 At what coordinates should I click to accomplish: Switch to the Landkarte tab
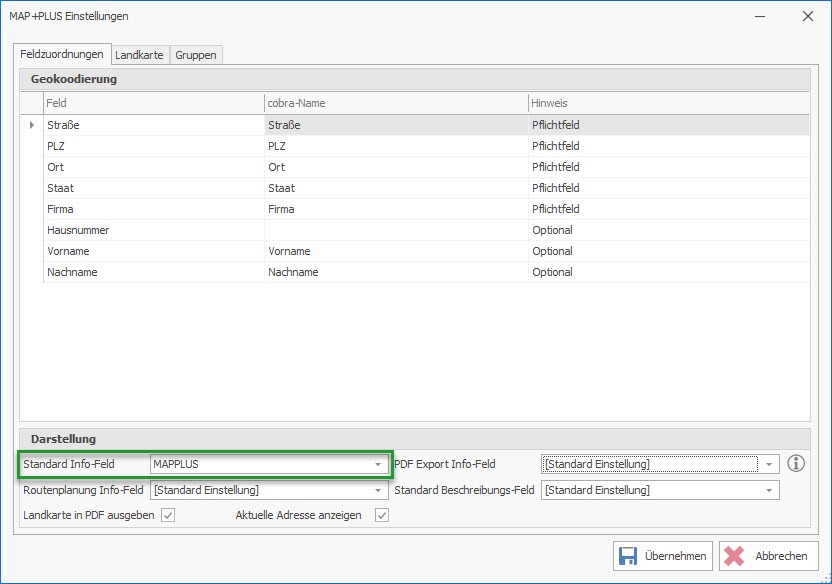tap(139, 55)
